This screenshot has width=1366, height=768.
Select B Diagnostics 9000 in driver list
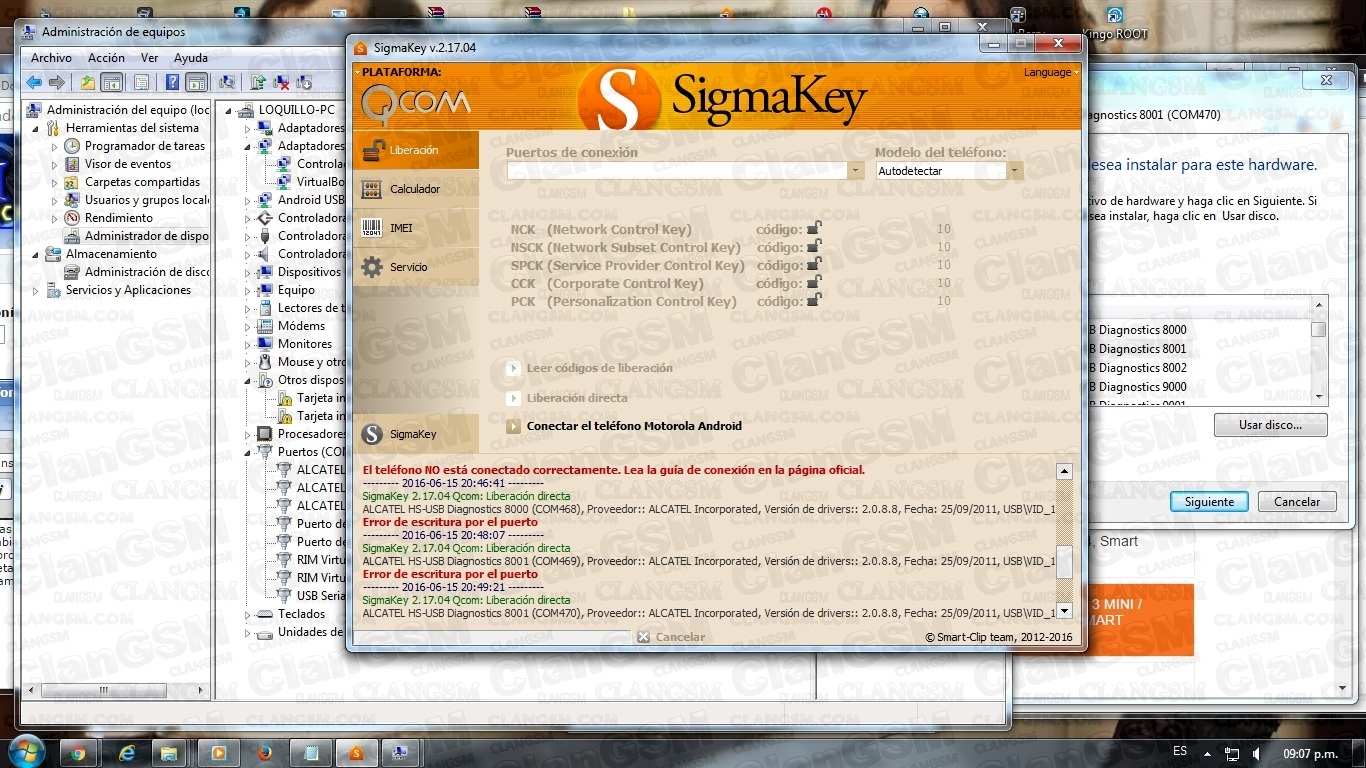(1137, 387)
